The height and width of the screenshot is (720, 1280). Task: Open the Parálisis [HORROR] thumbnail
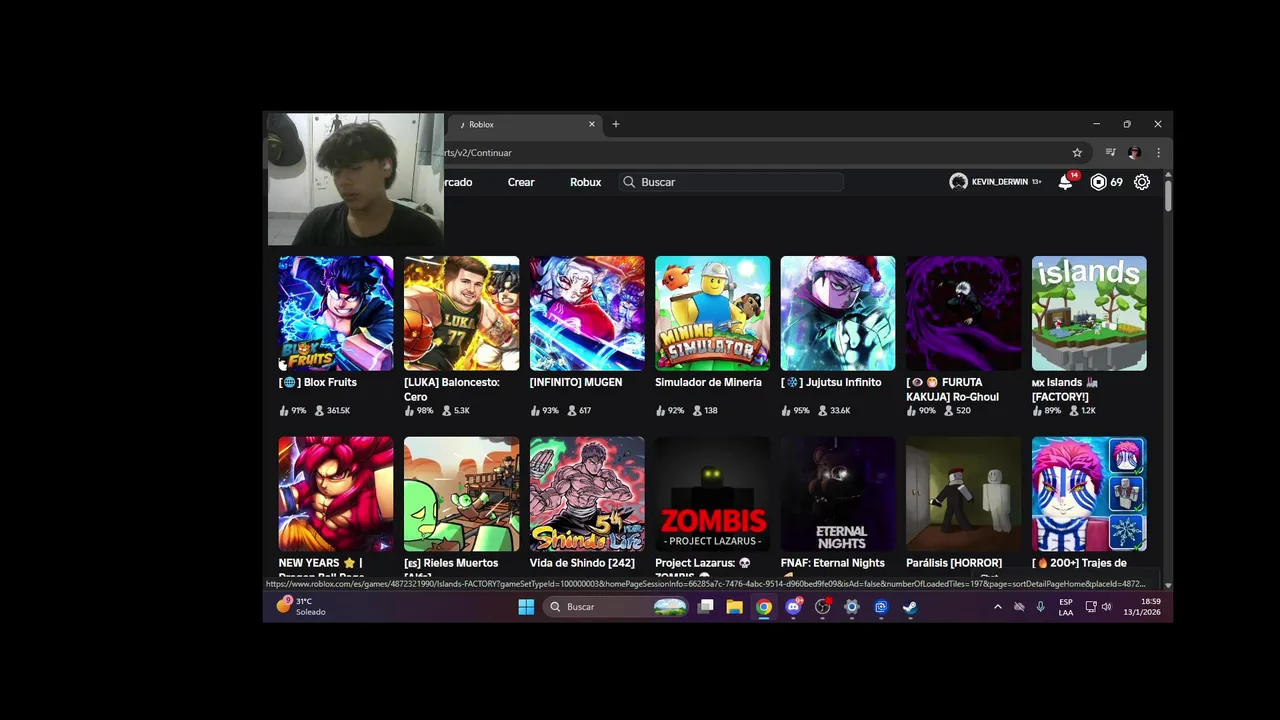tap(963, 494)
